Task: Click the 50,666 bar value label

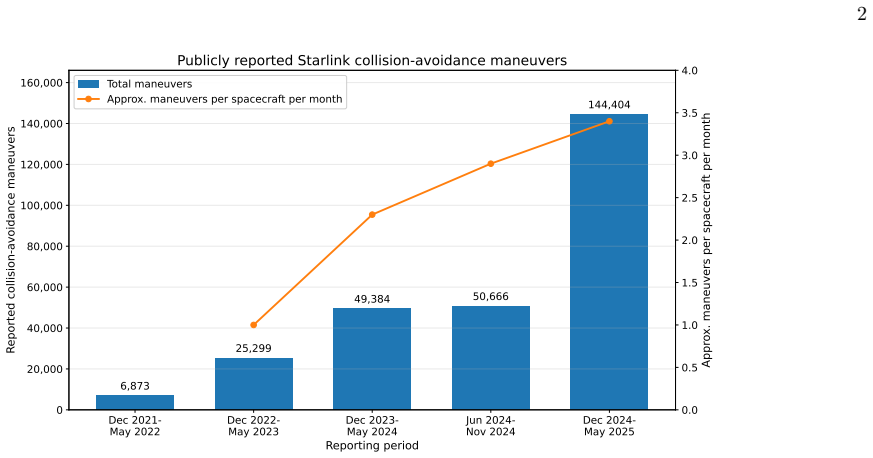Action: pos(491,297)
